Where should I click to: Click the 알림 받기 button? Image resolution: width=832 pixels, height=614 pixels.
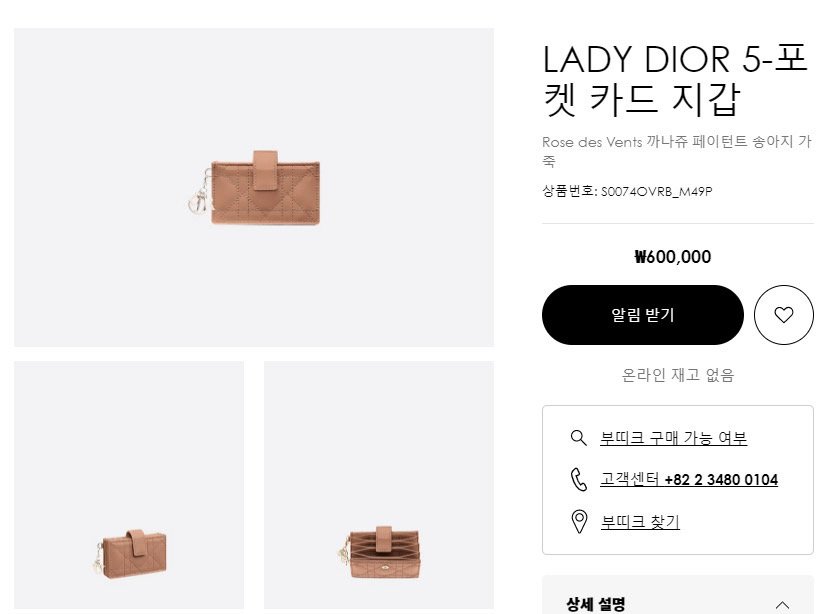(x=643, y=315)
